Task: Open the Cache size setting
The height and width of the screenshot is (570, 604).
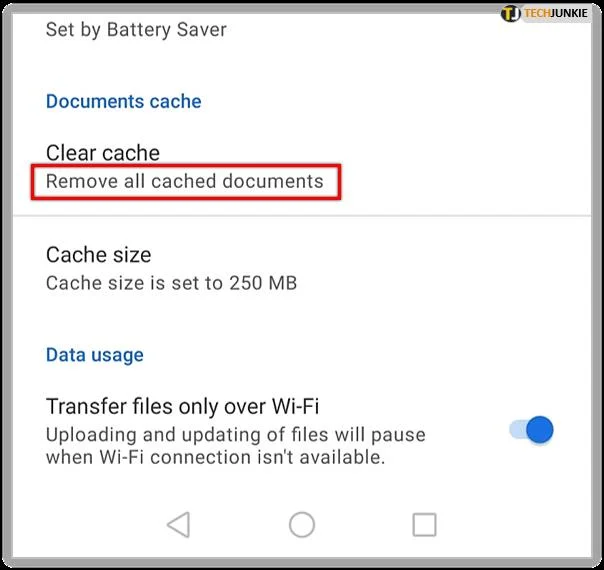Action: [x=302, y=268]
